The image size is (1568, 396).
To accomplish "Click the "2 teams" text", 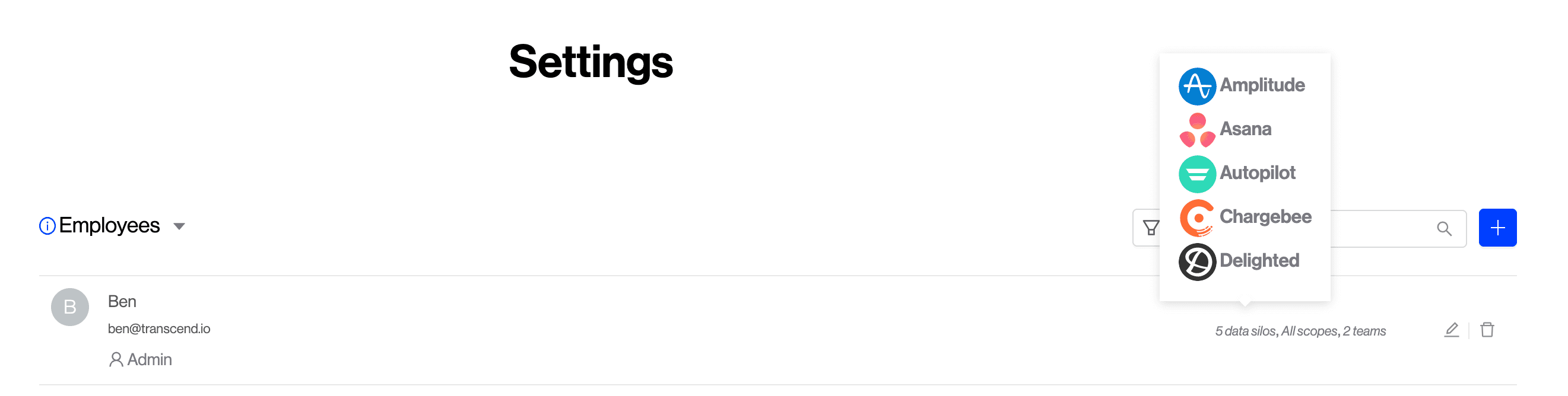I will tap(1364, 331).
